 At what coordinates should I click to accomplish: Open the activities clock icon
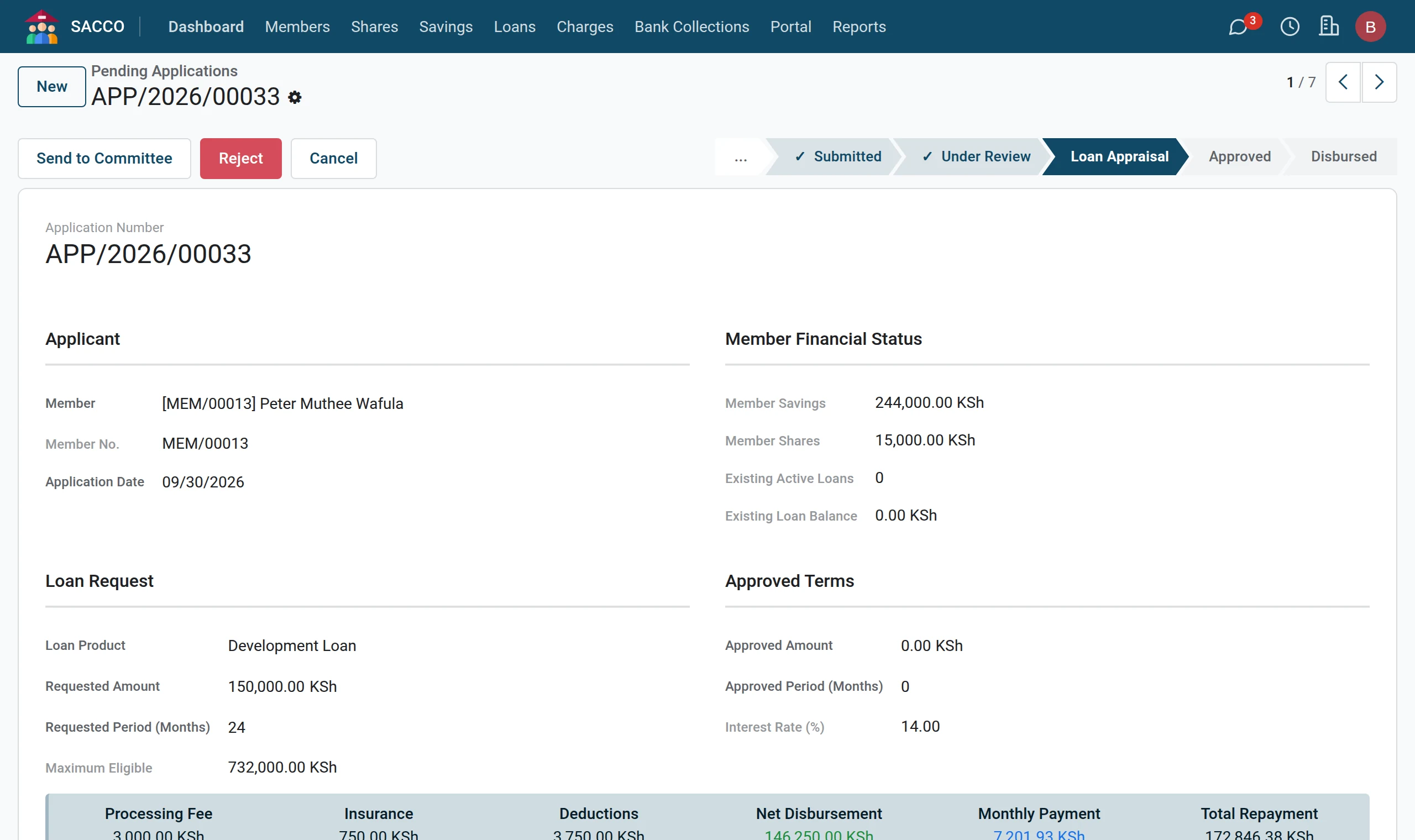[x=1290, y=27]
